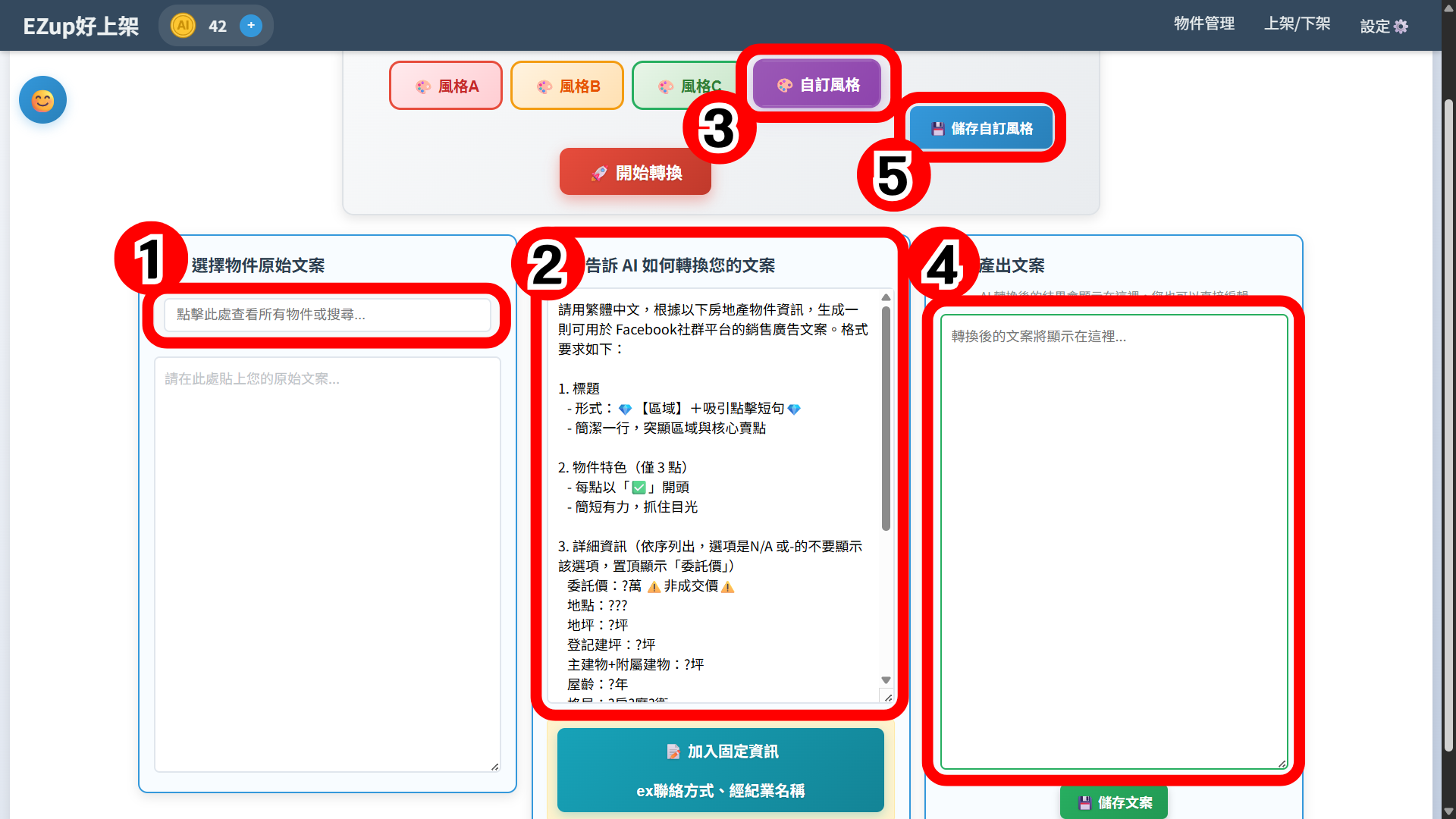Click the 產出文案 heading
Screen dimensions: 1456x819
click(x=1012, y=265)
